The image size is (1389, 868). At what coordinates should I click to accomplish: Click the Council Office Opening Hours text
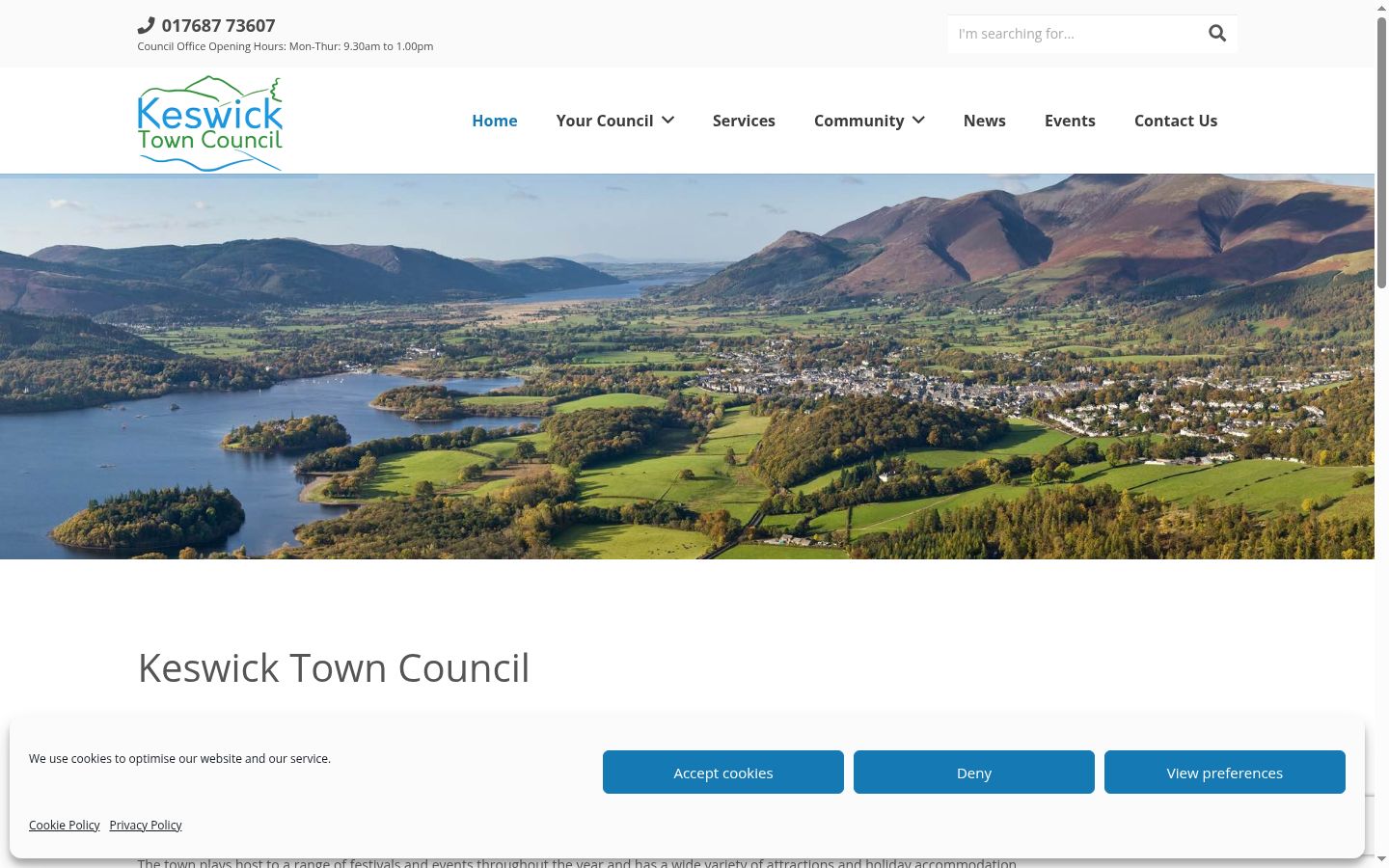286,46
